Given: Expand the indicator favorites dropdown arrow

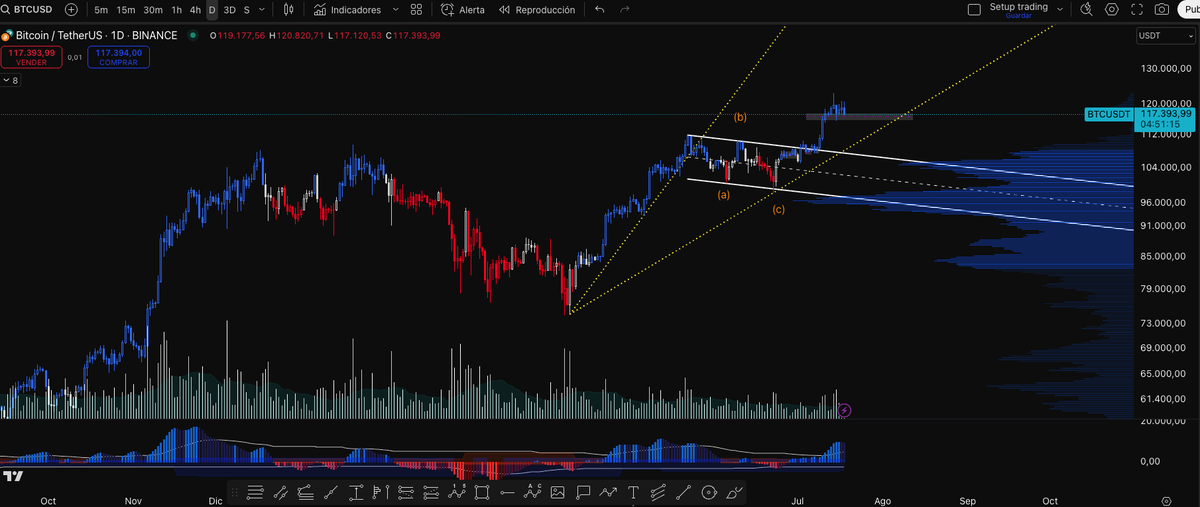Looking at the screenshot, I should pyautogui.click(x=394, y=9).
